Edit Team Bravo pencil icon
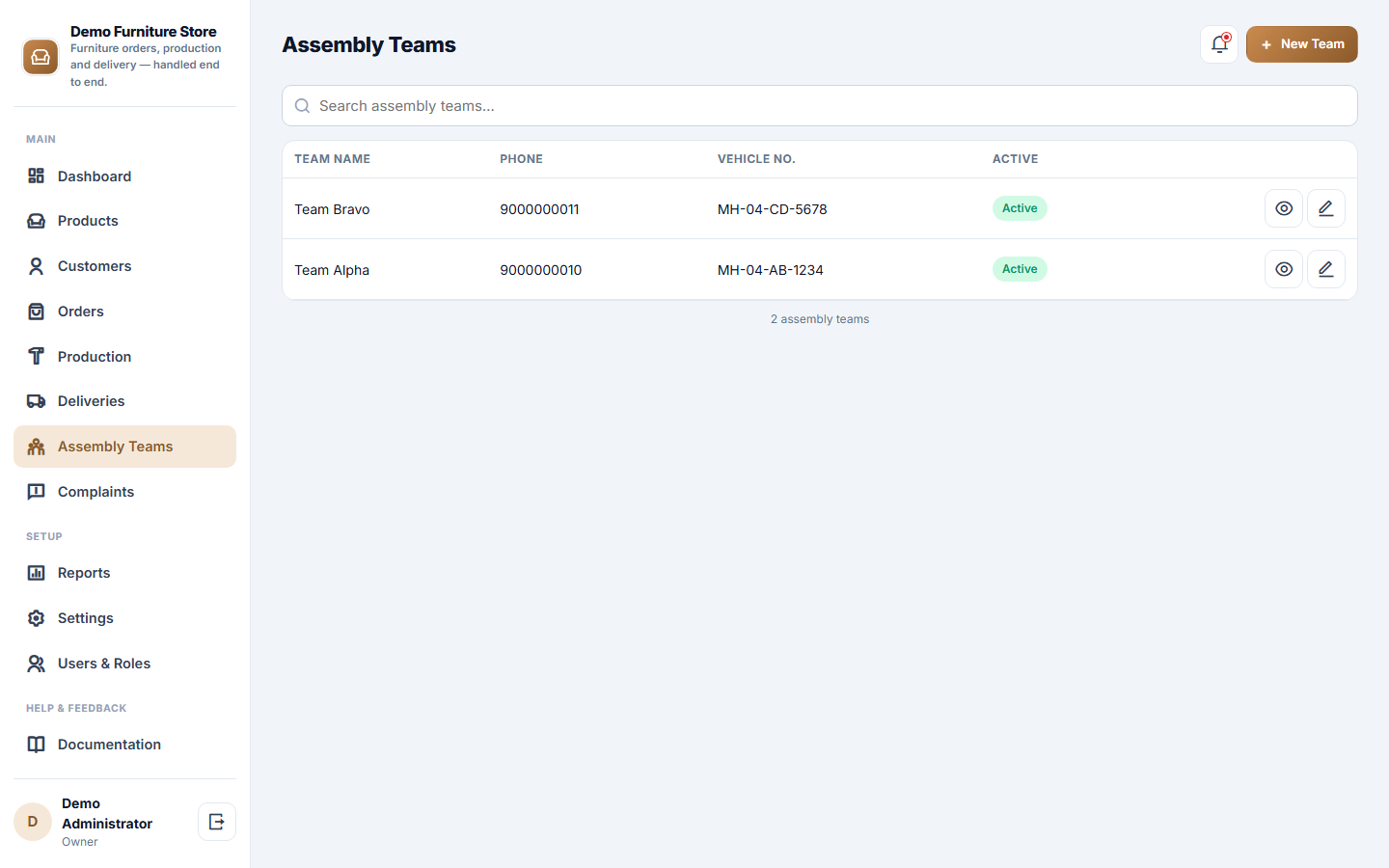The image size is (1389, 868). (x=1326, y=208)
